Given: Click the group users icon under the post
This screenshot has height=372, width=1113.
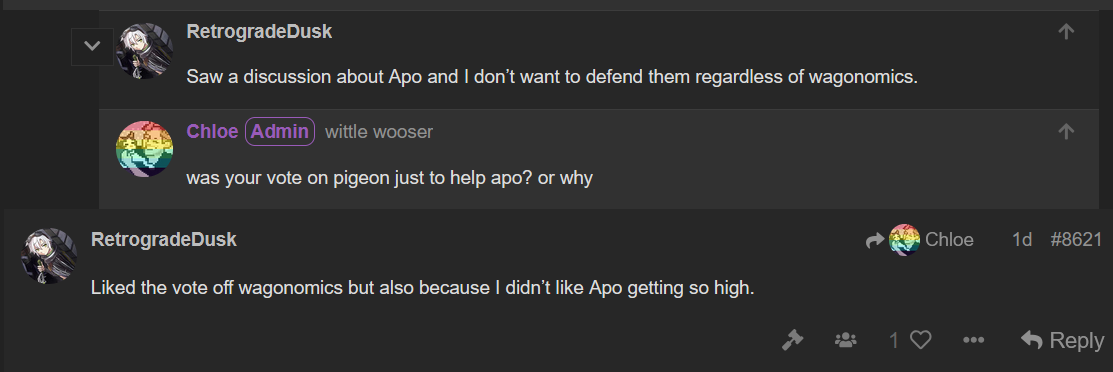Looking at the screenshot, I should tap(846, 341).
